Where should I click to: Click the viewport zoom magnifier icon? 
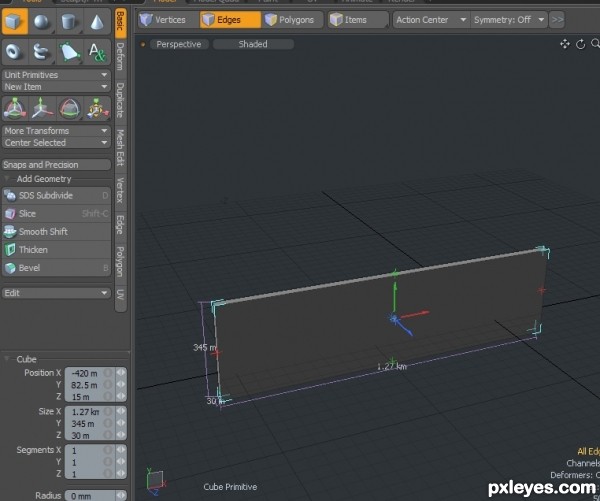(595, 44)
